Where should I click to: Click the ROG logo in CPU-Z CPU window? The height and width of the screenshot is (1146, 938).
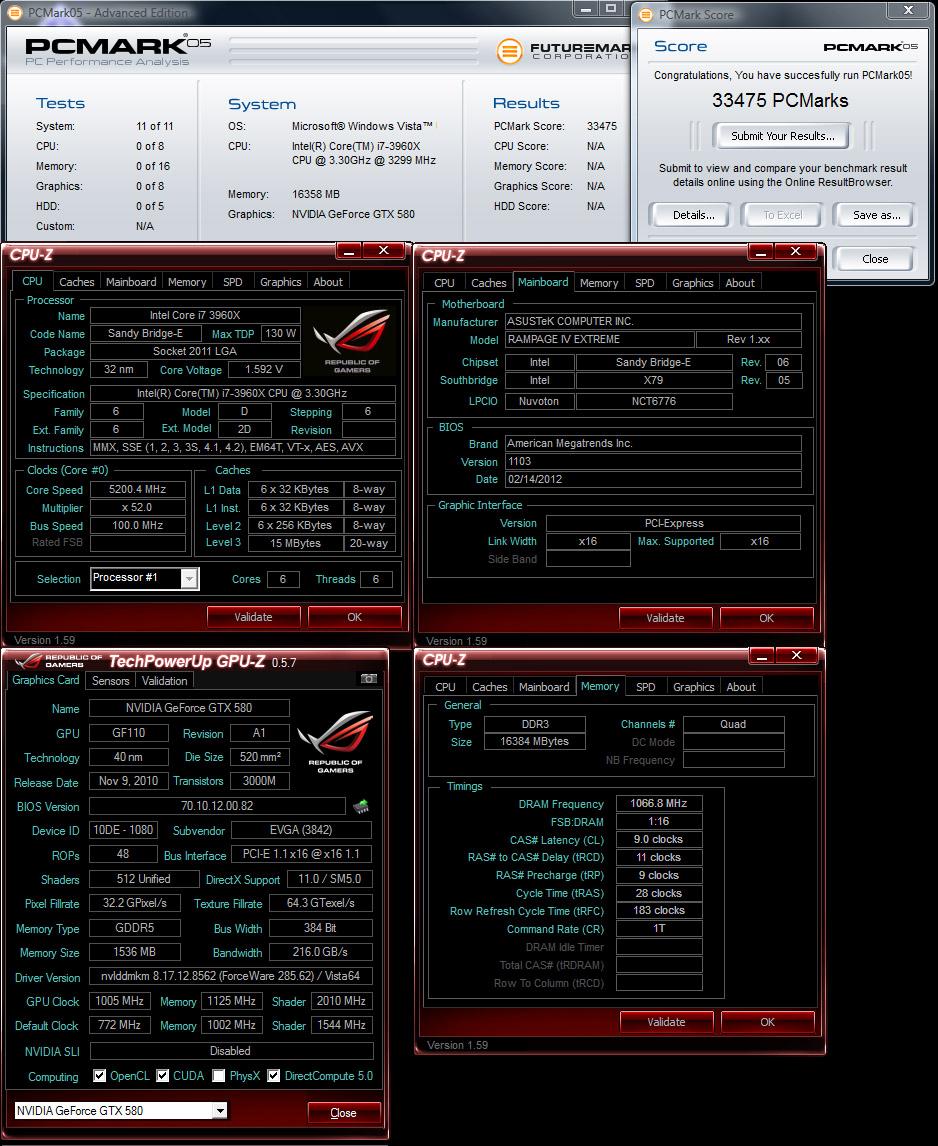[352, 341]
